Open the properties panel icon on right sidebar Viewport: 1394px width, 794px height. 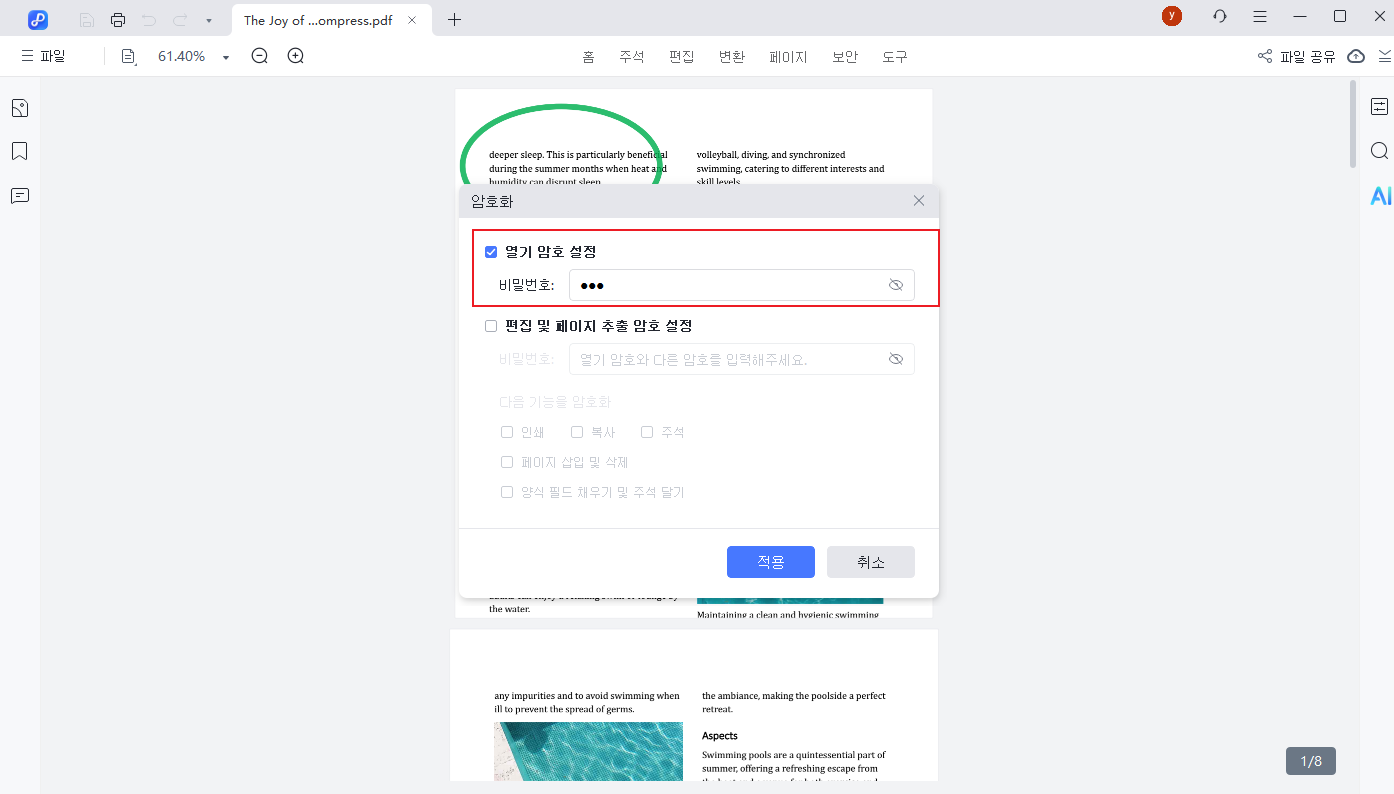pyautogui.click(x=1379, y=106)
